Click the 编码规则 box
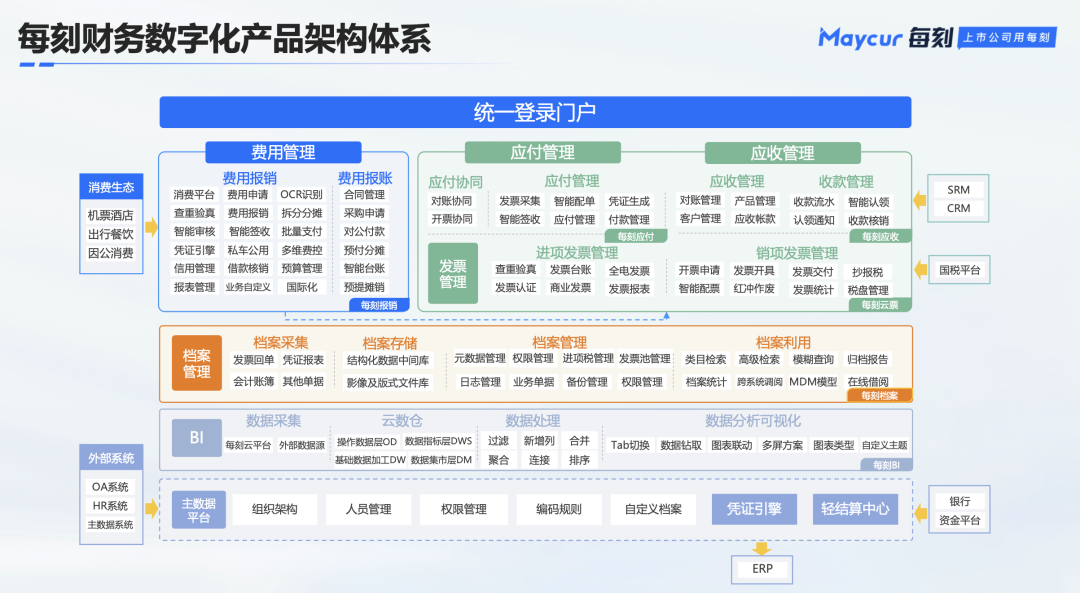The height and width of the screenshot is (593, 1080). (559, 509)
